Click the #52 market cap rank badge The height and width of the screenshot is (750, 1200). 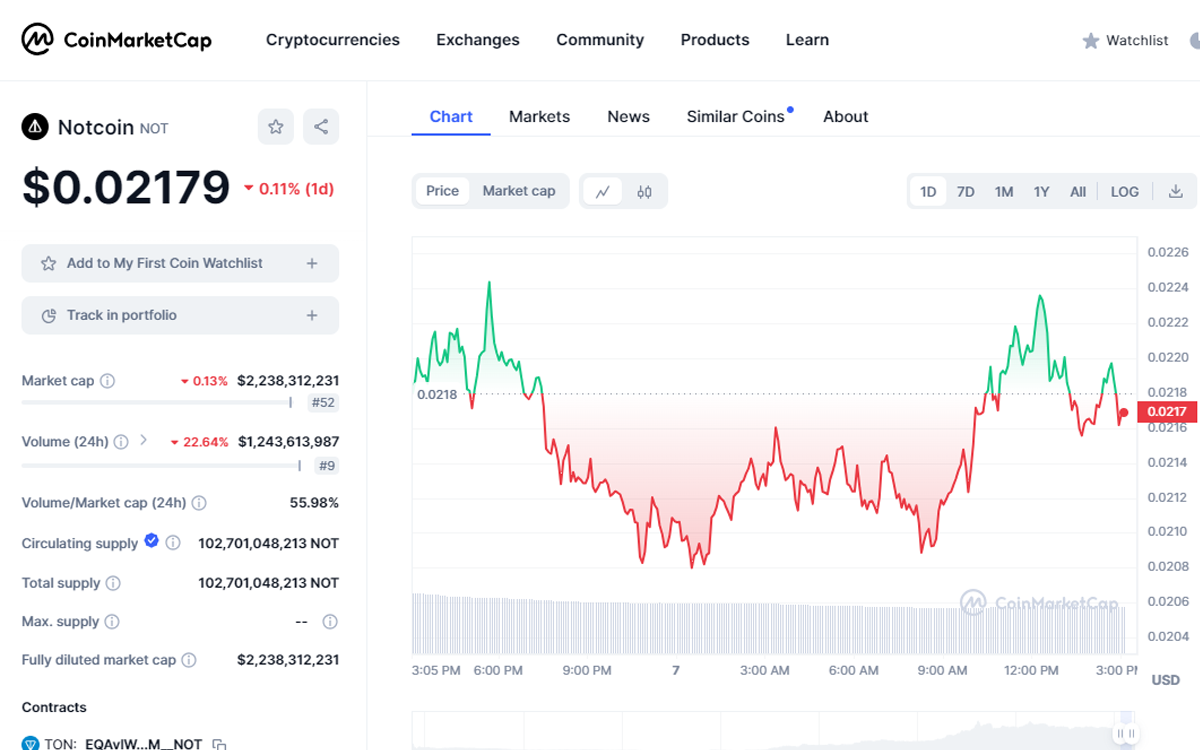click(323, 403)
